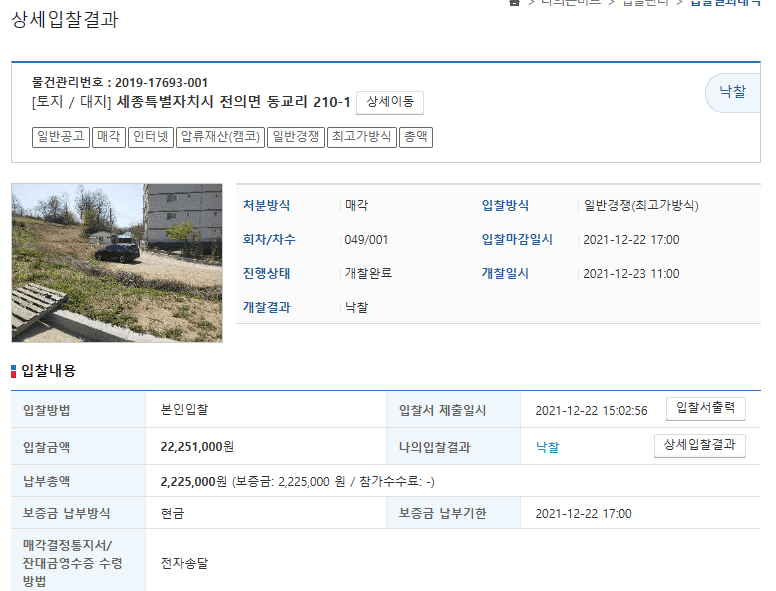Click the 납부총액 value 2,225,000원

(x=194, y=481)
